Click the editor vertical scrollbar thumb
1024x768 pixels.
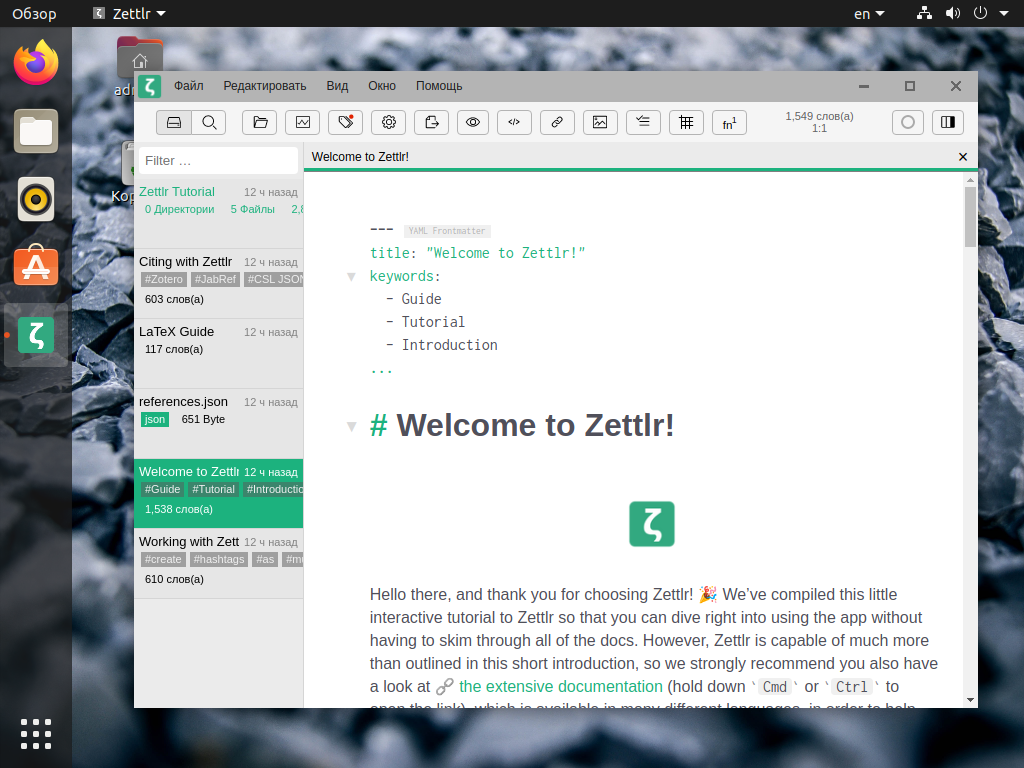[970, 217]
